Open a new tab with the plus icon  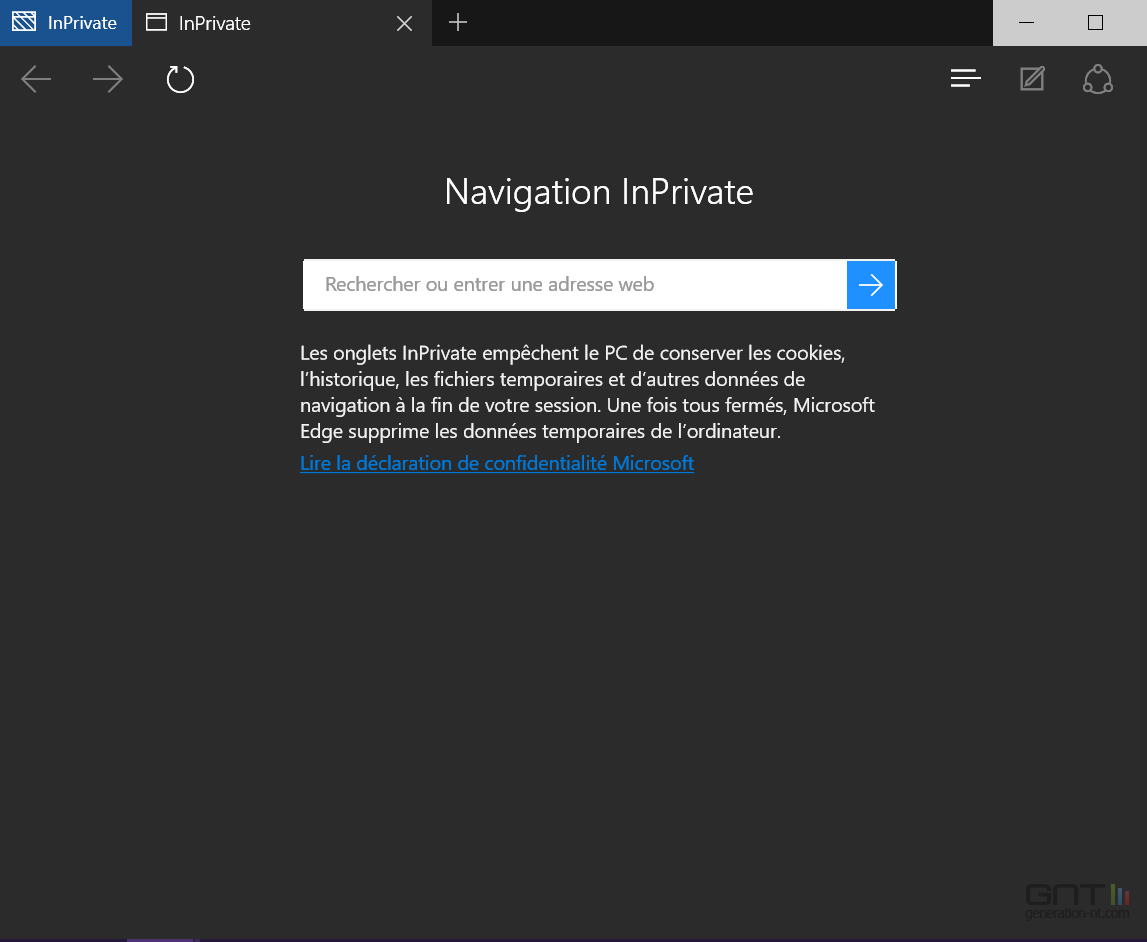pos(458,23)
